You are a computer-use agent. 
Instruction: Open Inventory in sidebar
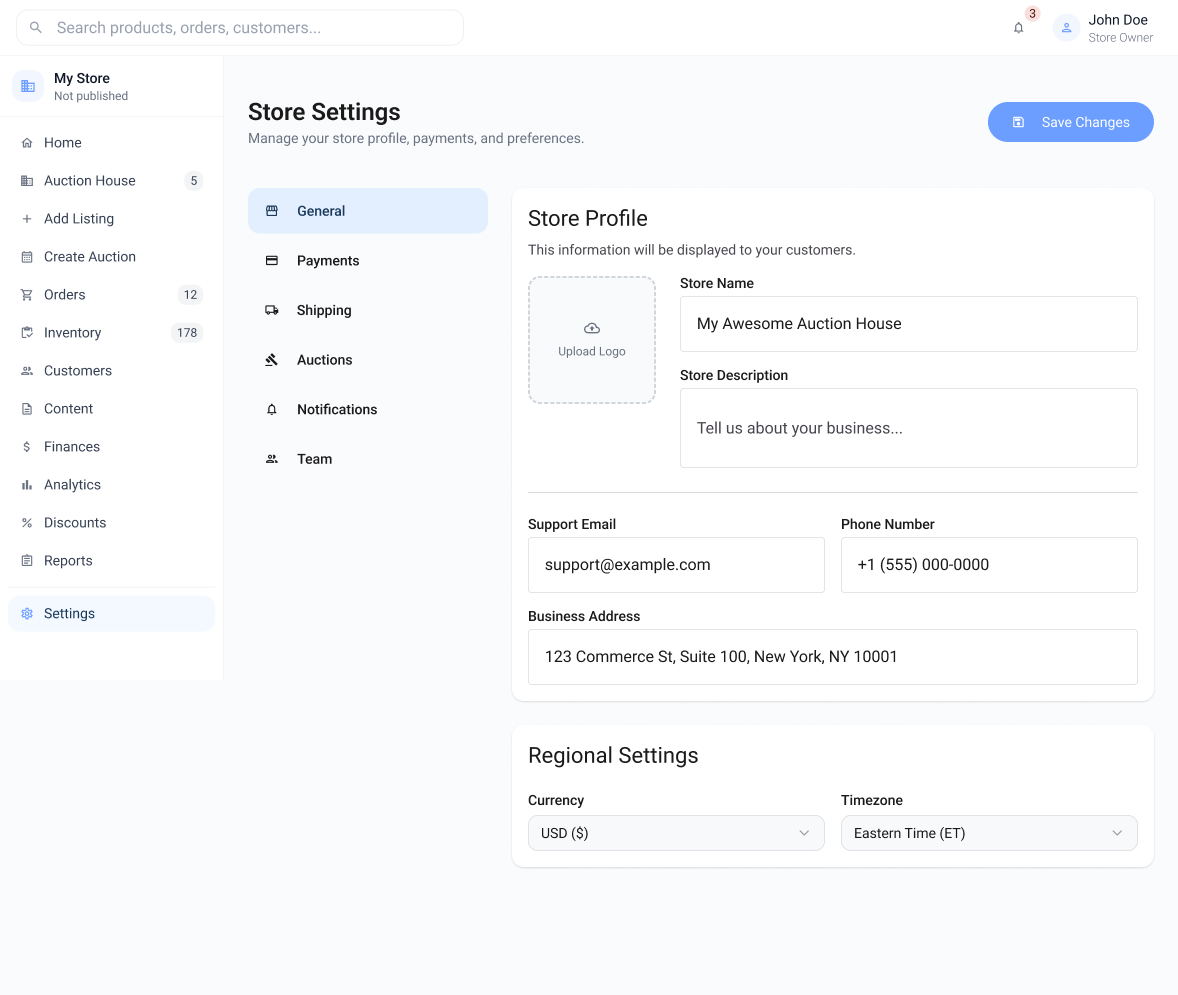click(111, 333)
